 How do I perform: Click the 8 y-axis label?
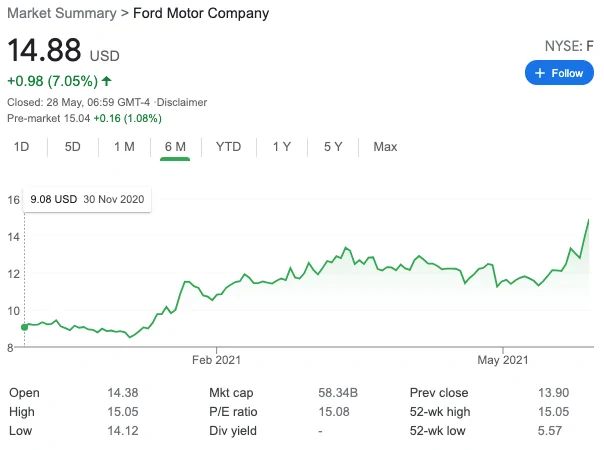click(x=10, y=348)
